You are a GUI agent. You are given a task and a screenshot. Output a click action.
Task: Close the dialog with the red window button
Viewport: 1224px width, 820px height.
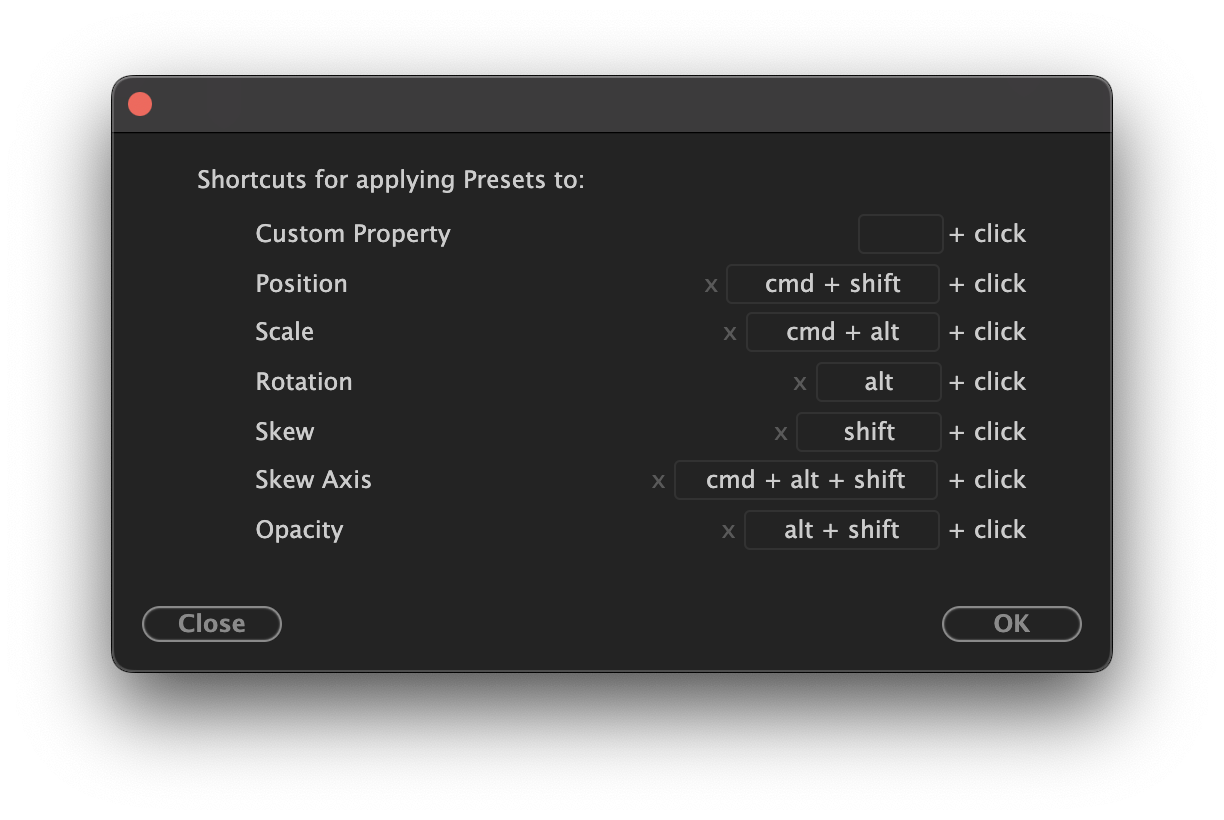point(140,104)
